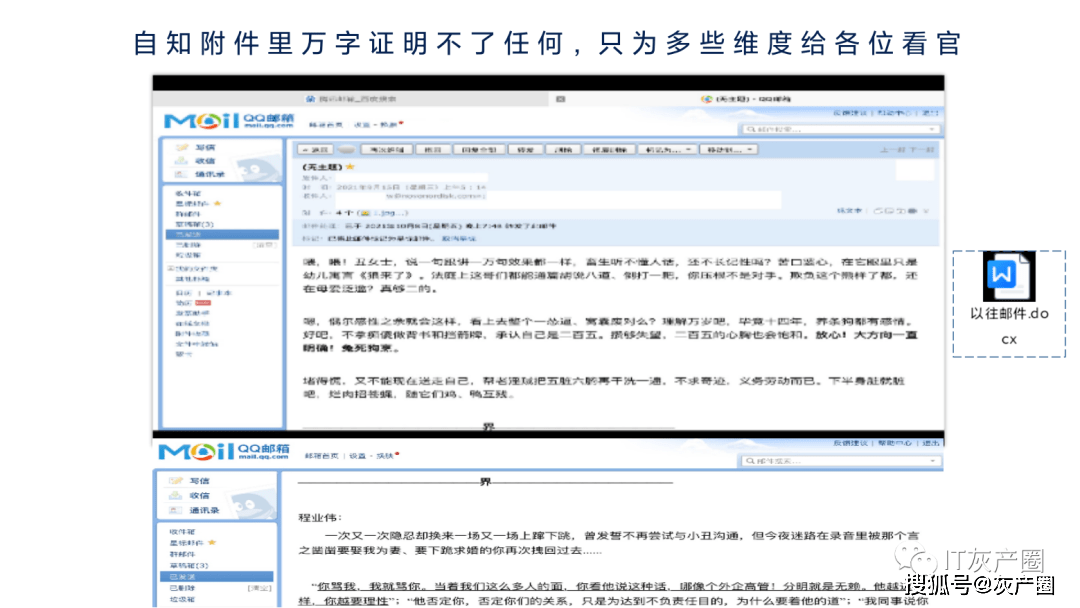The width and height of the screenshot is (1080, 608).
Task: Click [清空] beside 已删除 in upper sidebar
Action: [264, 245]
